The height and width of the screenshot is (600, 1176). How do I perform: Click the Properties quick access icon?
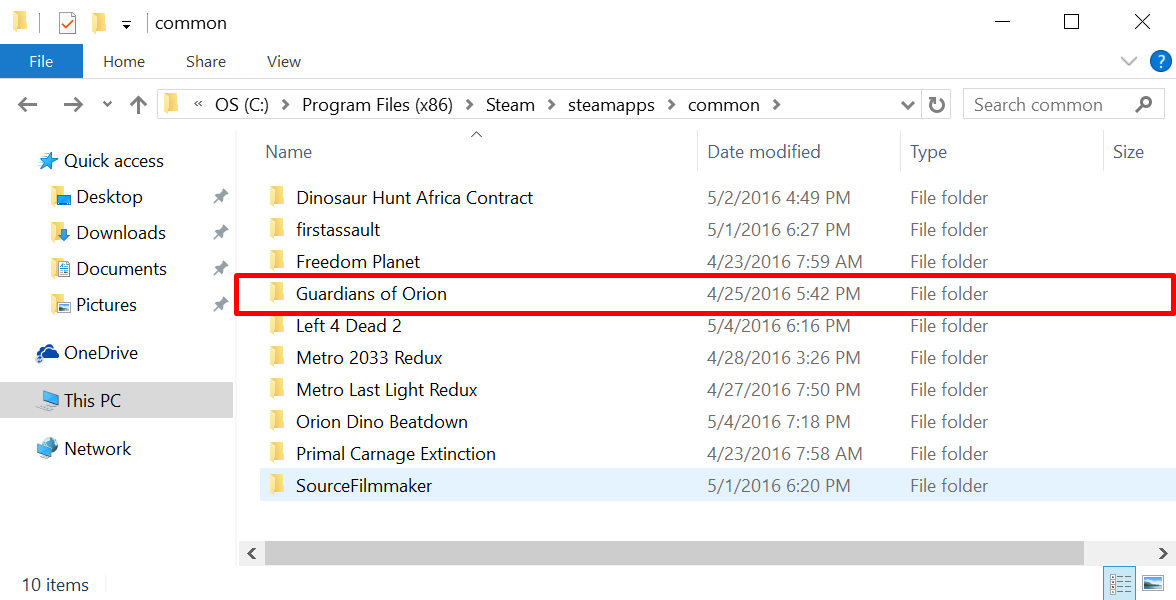(x=67, y=22)
